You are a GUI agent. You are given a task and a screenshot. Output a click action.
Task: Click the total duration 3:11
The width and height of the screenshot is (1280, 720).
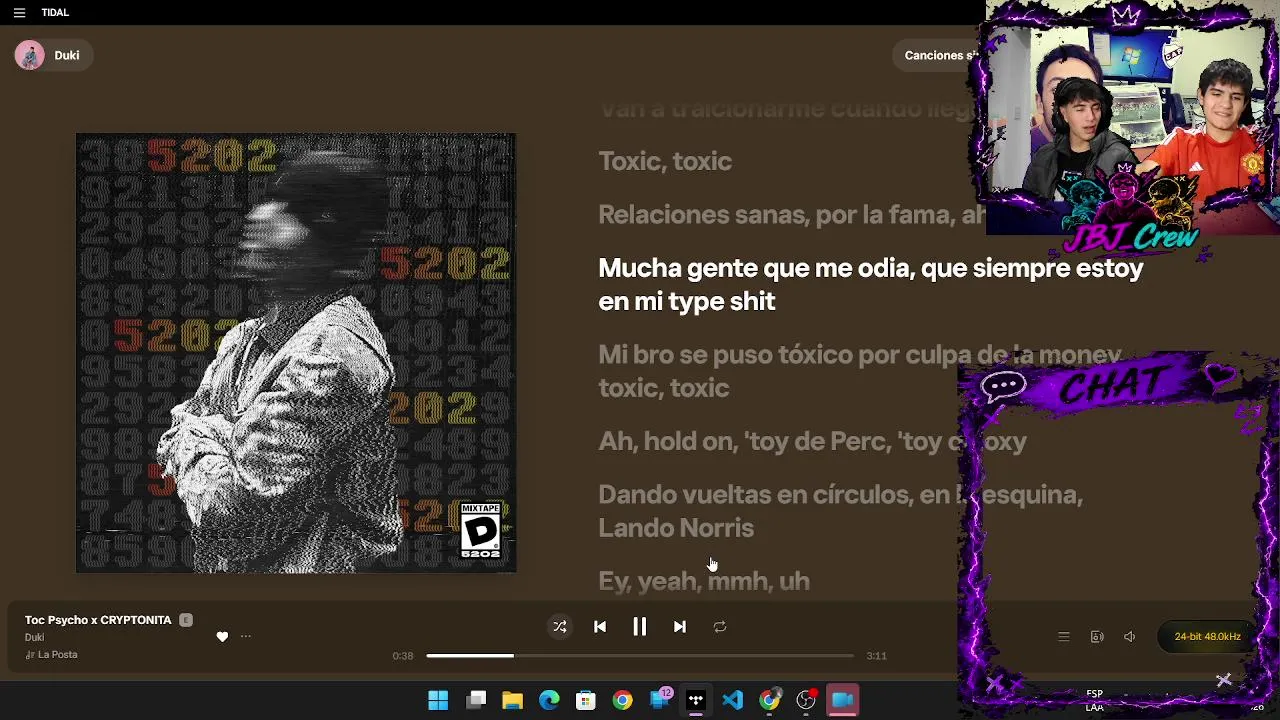tap(876, 656)
